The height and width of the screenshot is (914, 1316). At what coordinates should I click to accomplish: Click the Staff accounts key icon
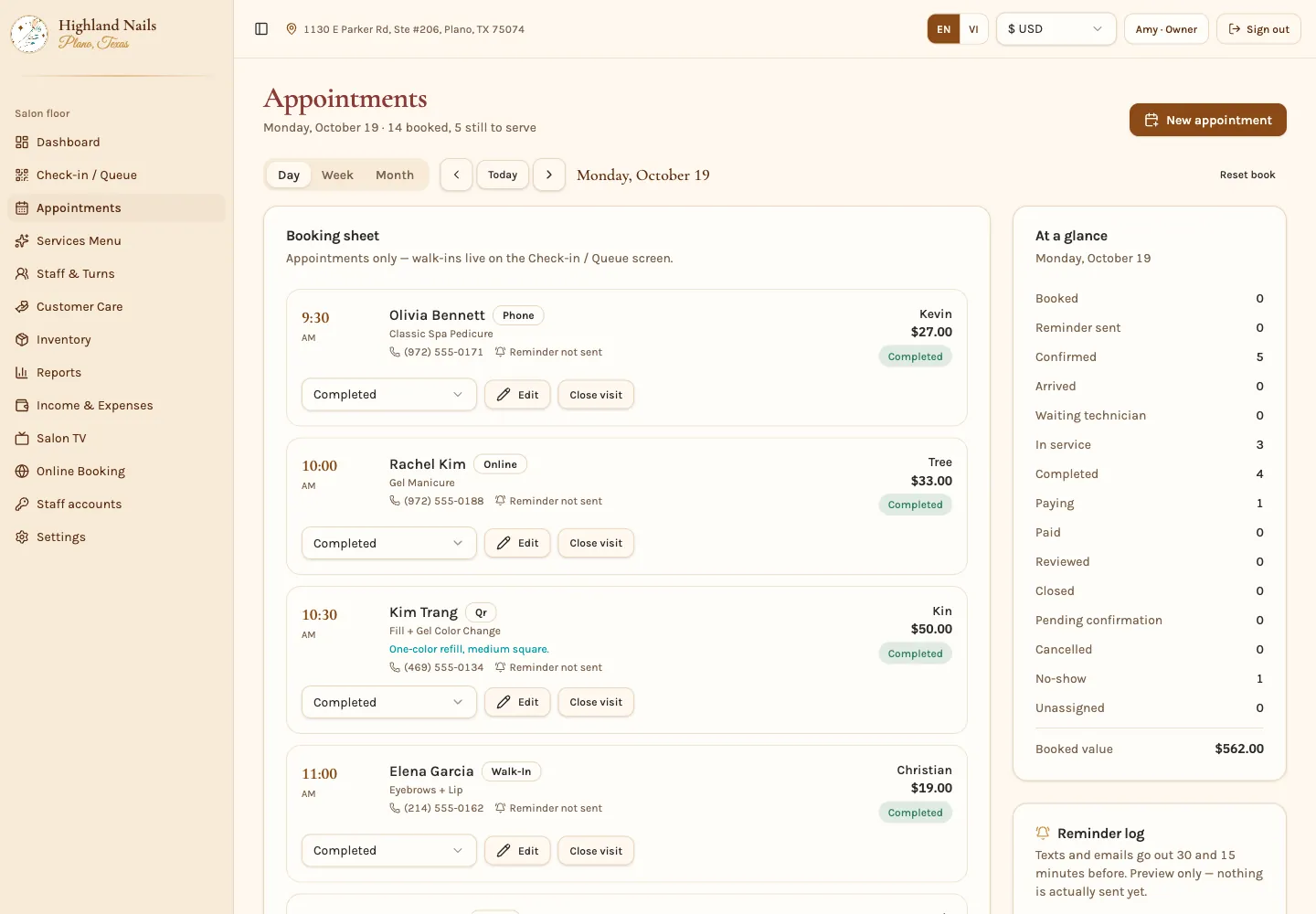point(22,505)
